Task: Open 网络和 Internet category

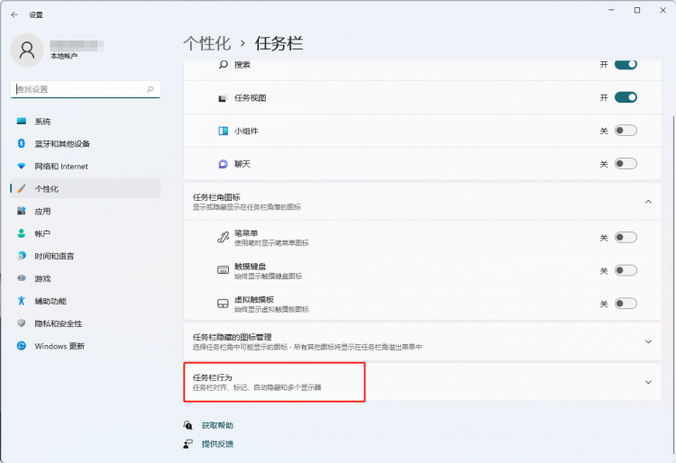Action: click(85, 166)
